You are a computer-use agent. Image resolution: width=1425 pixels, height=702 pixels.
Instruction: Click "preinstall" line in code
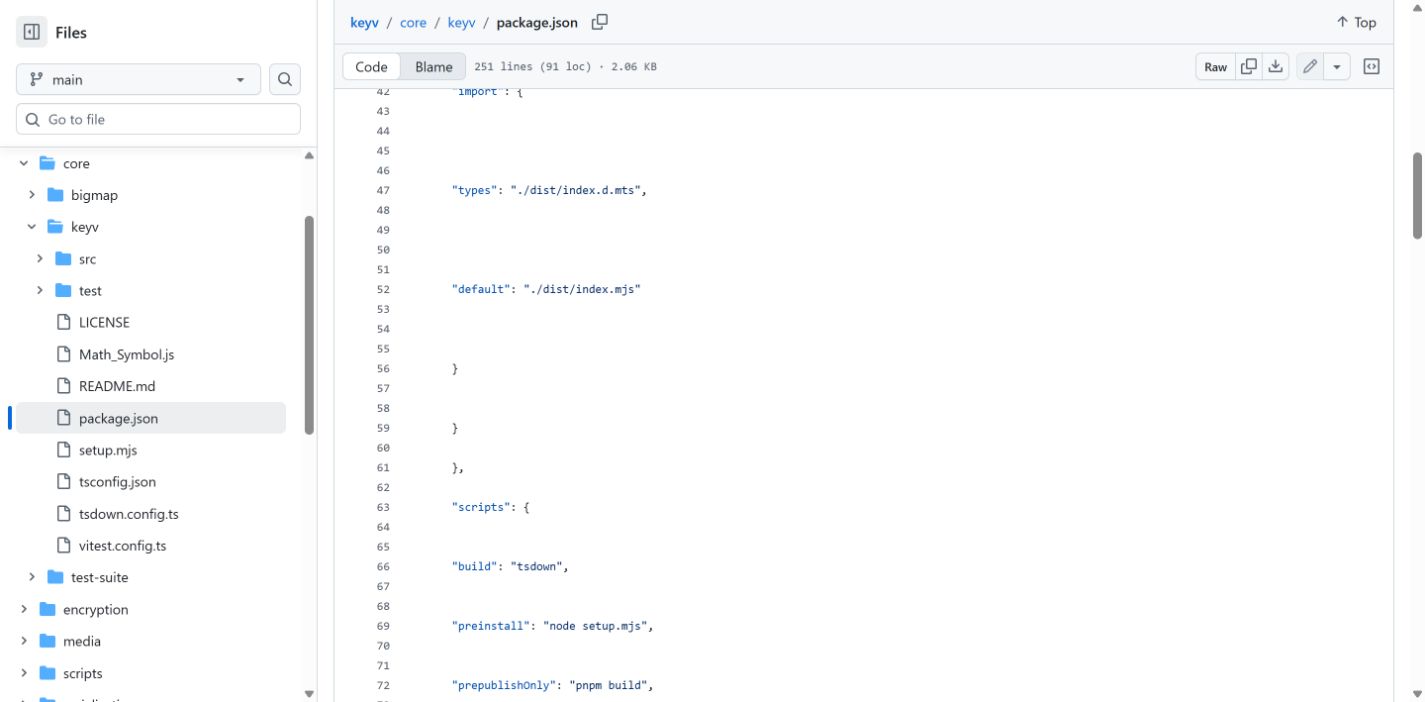click(552, 626)
